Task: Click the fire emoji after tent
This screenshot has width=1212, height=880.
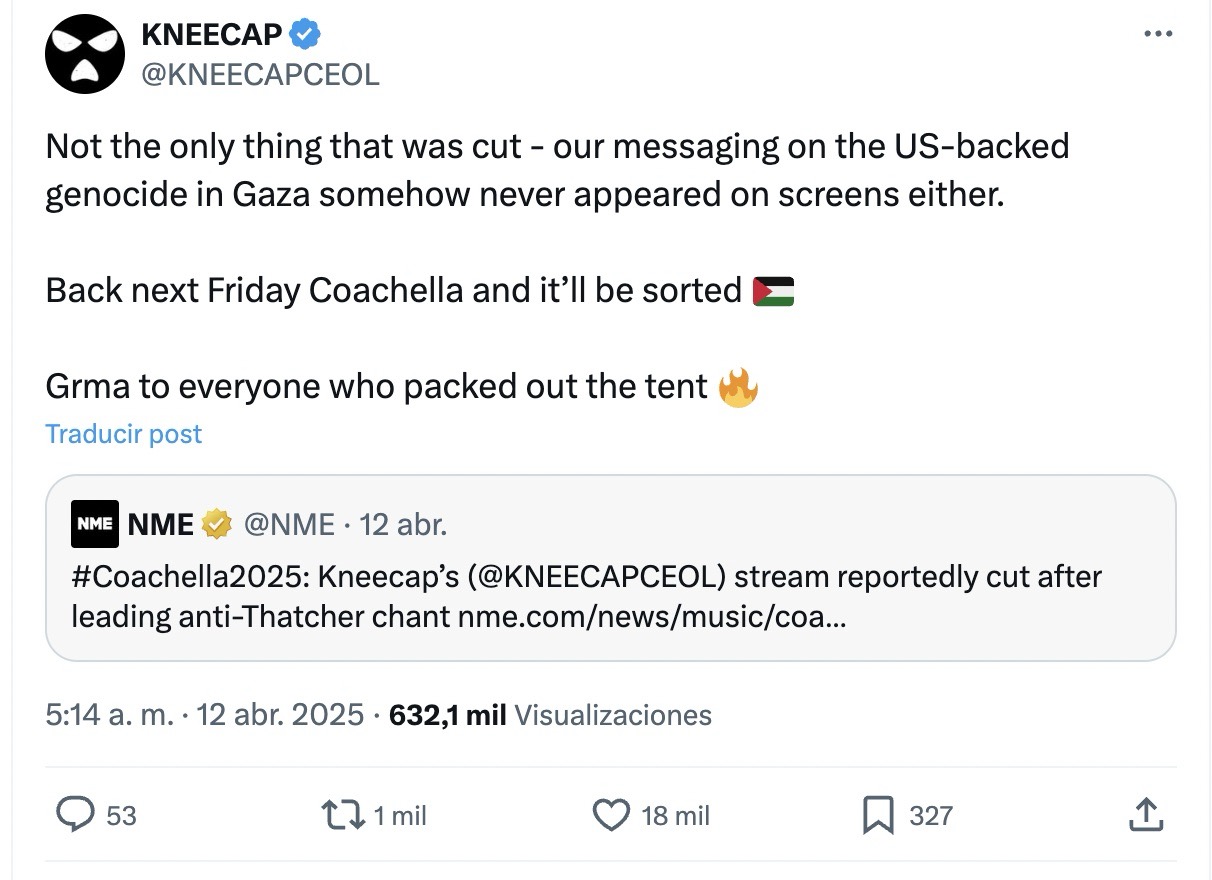Action: [x=738, y=386]
